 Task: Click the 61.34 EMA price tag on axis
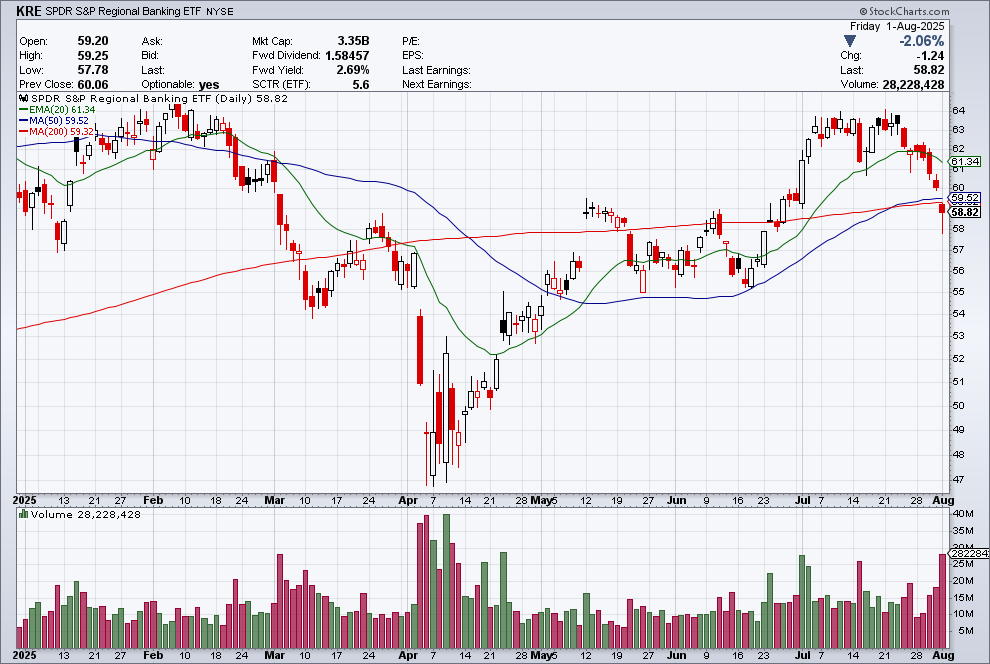tap(965, 162)
